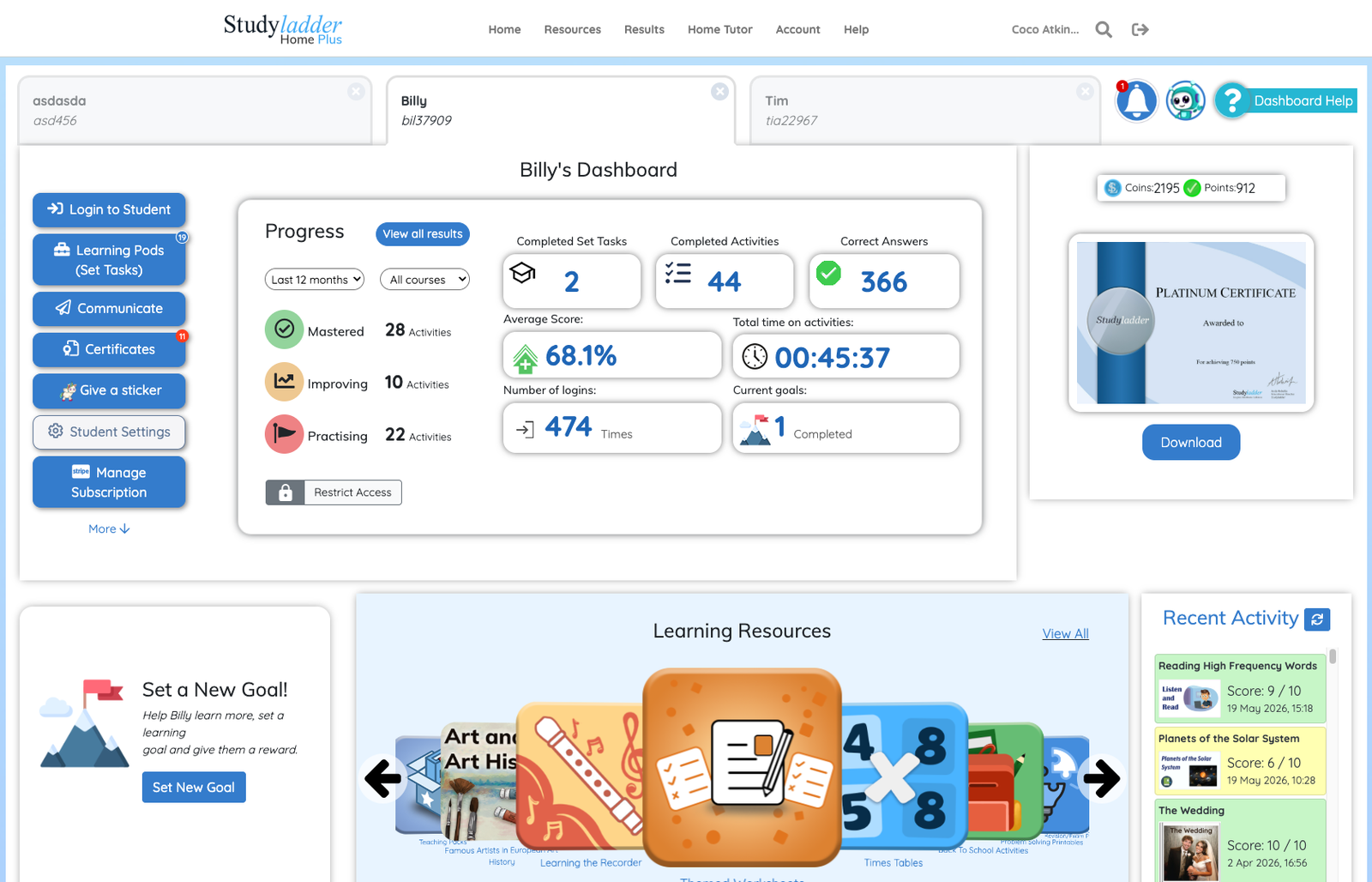Refresh the Recent Activity list
Viewport: 1372px width, 882px height.
point(1317,619)
